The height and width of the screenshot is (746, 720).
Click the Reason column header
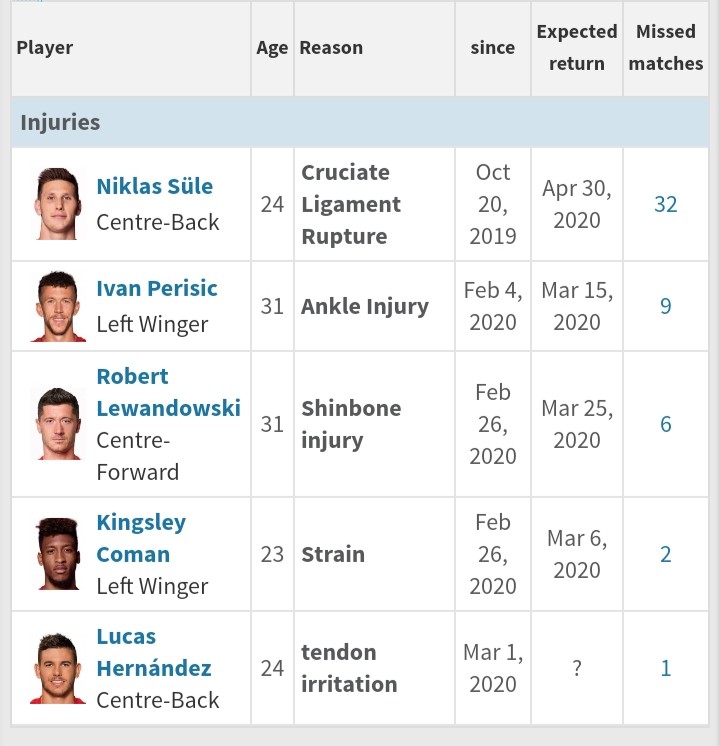[x=331, y=48]
